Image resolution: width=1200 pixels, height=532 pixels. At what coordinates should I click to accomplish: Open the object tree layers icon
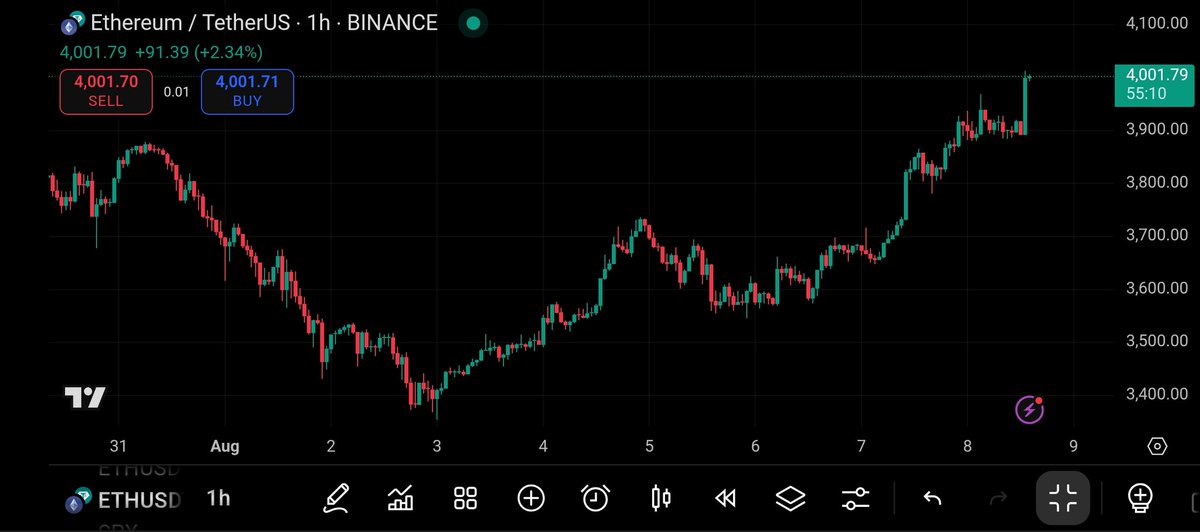pos(791,497)
